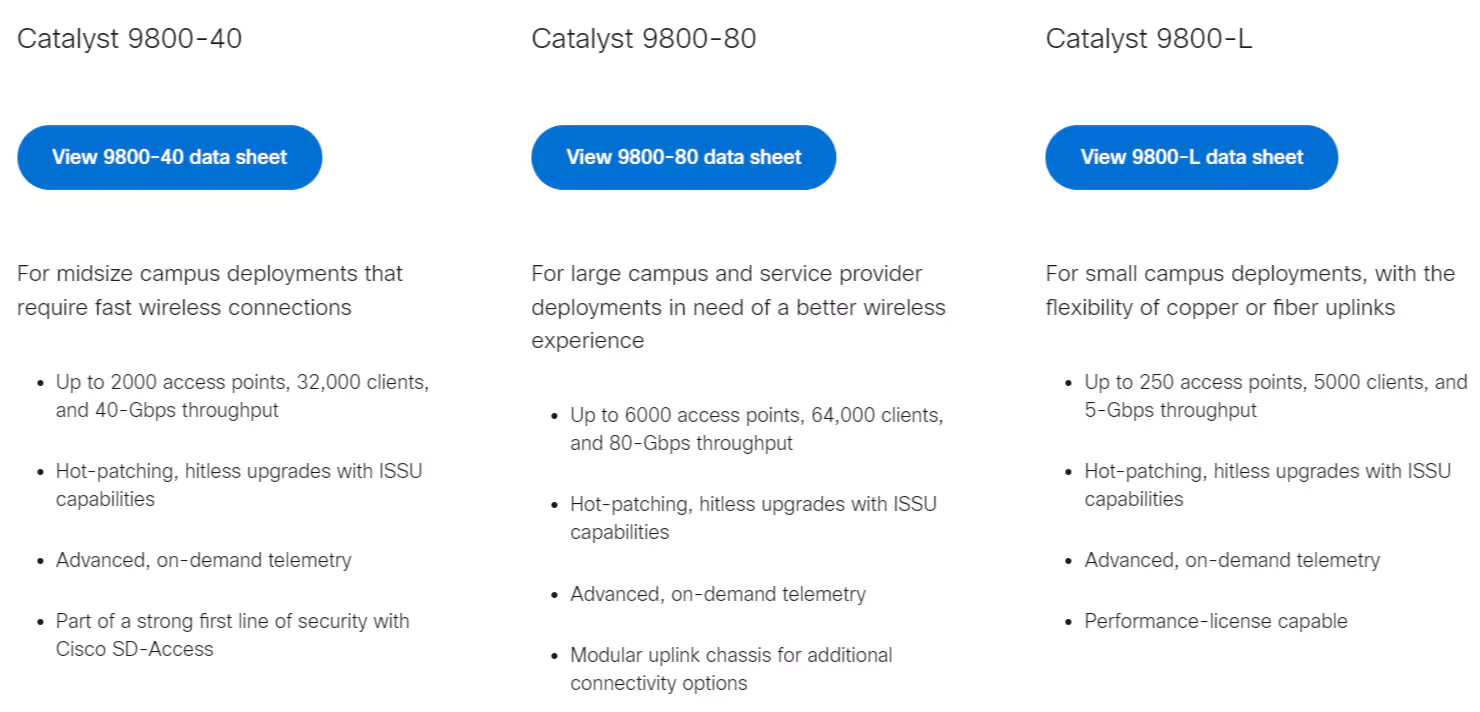Click Hot-patching bullet under Catalyst 9800-80
This screenshot has width=1480, height=712.
point(753,518)
